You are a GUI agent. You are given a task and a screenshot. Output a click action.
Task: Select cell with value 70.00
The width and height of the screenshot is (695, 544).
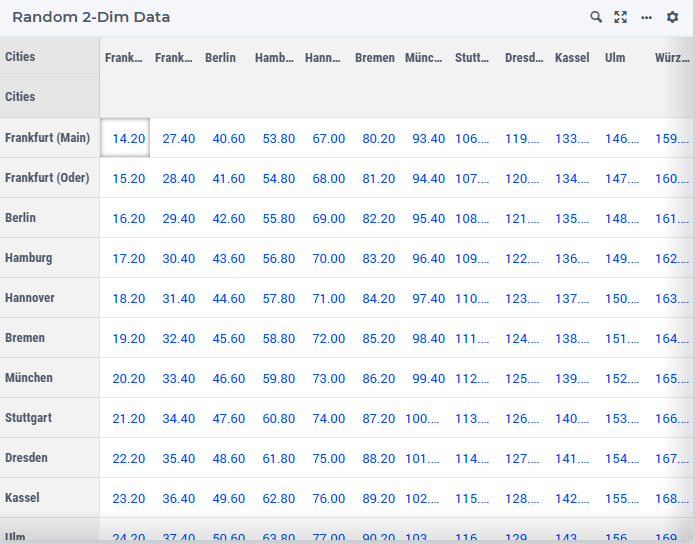pyautogui.click(x=325, y=258)
